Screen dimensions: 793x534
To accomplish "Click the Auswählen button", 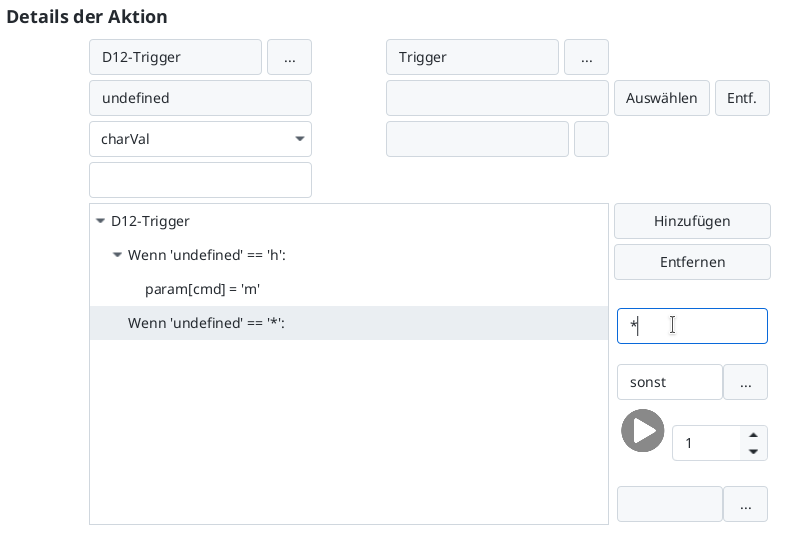I will coord(661,99).
